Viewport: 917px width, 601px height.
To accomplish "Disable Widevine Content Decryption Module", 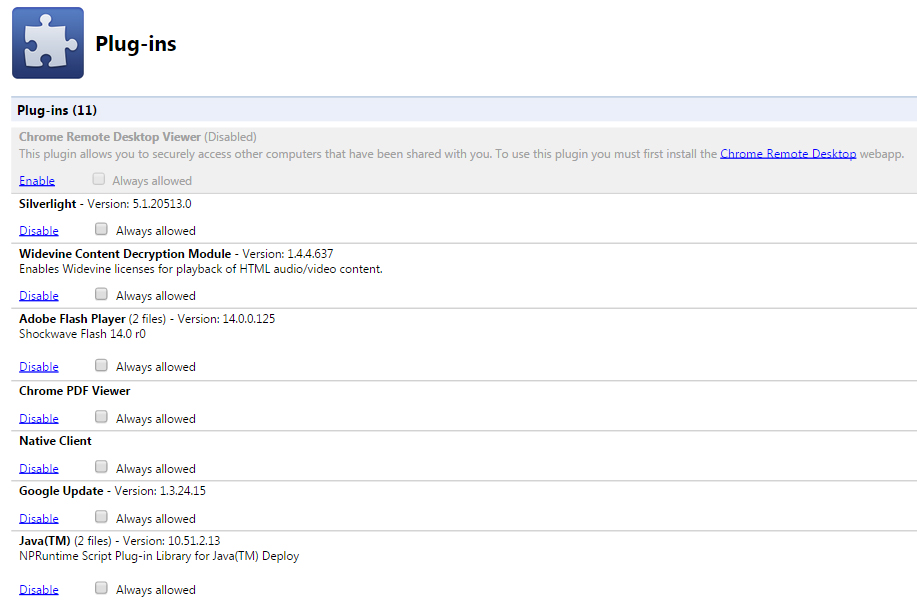I will coord(39,295).
